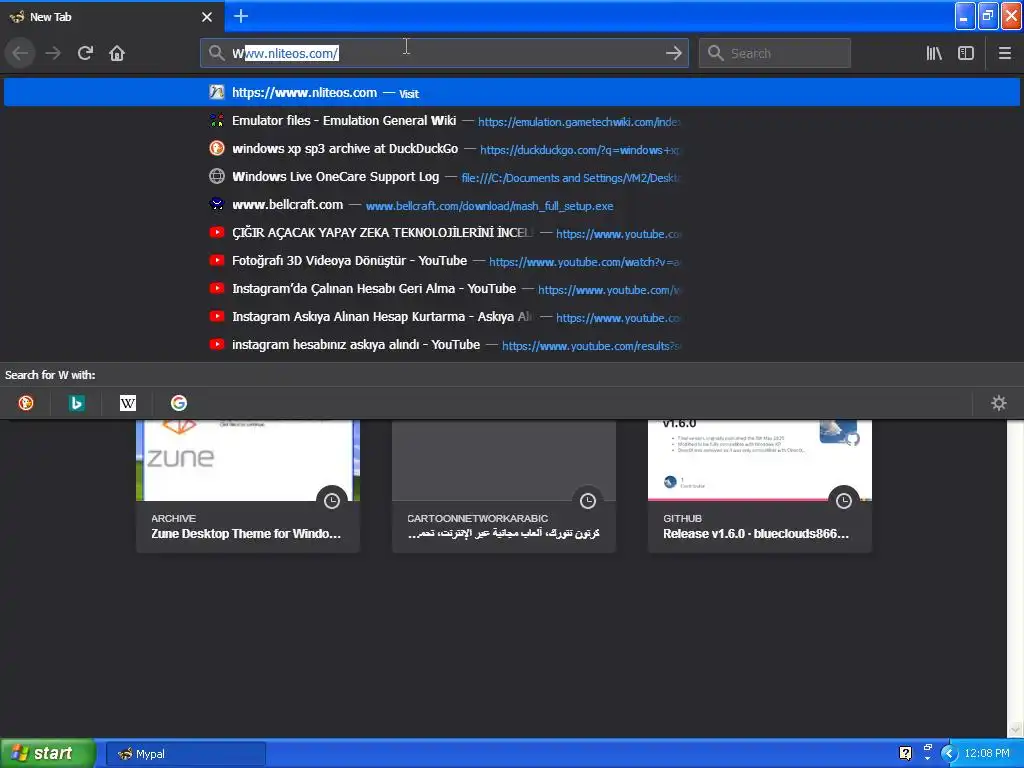Open the hamburger application menu
1024x768 pixels.
pyautogui.click(x=1004, y=54)
